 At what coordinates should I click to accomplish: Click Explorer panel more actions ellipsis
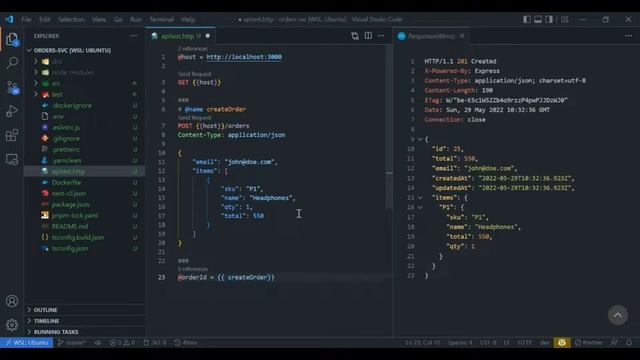coord(134,36)
